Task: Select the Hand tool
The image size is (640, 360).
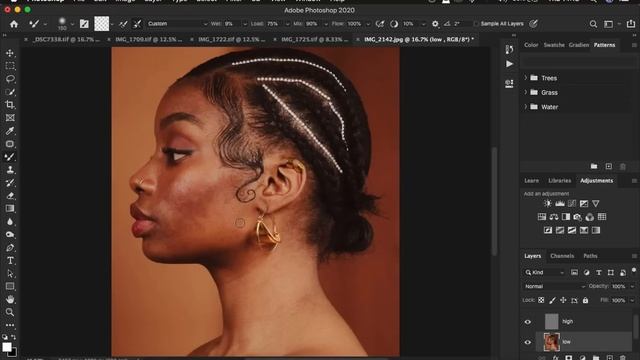Action: click(x=10, y=299)
